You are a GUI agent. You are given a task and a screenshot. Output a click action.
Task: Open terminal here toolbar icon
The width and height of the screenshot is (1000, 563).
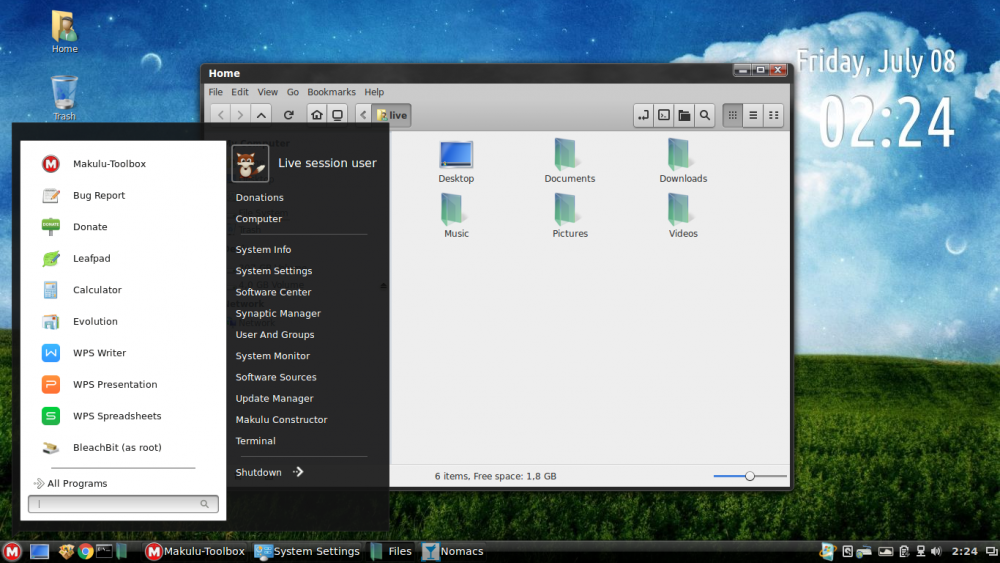(x=664, y=115)
